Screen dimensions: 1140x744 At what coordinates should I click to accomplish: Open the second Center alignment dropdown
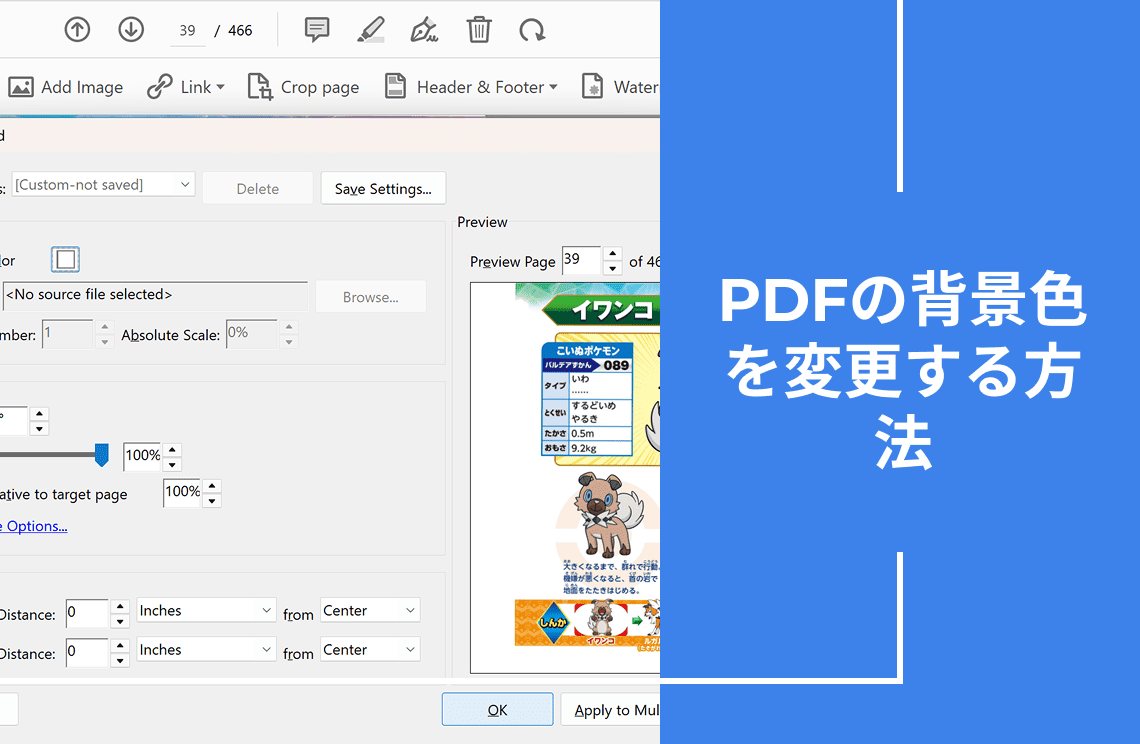tap(369, 650)
